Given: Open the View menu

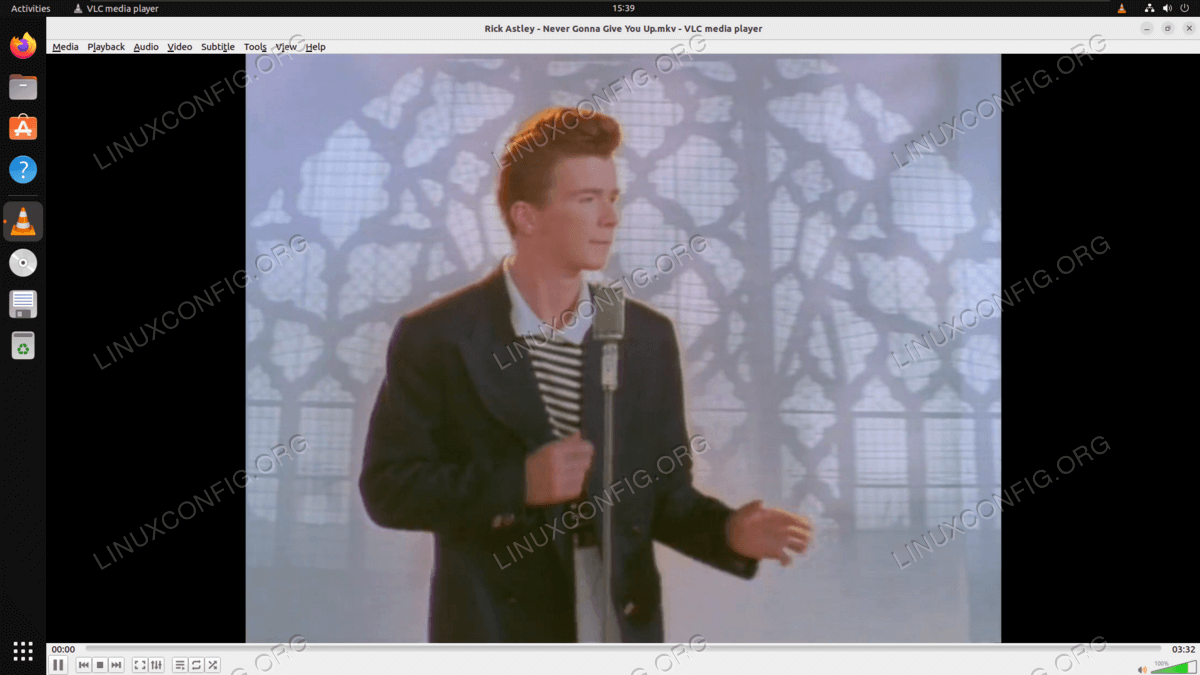Looking at the screenshot, I should 286,47.
